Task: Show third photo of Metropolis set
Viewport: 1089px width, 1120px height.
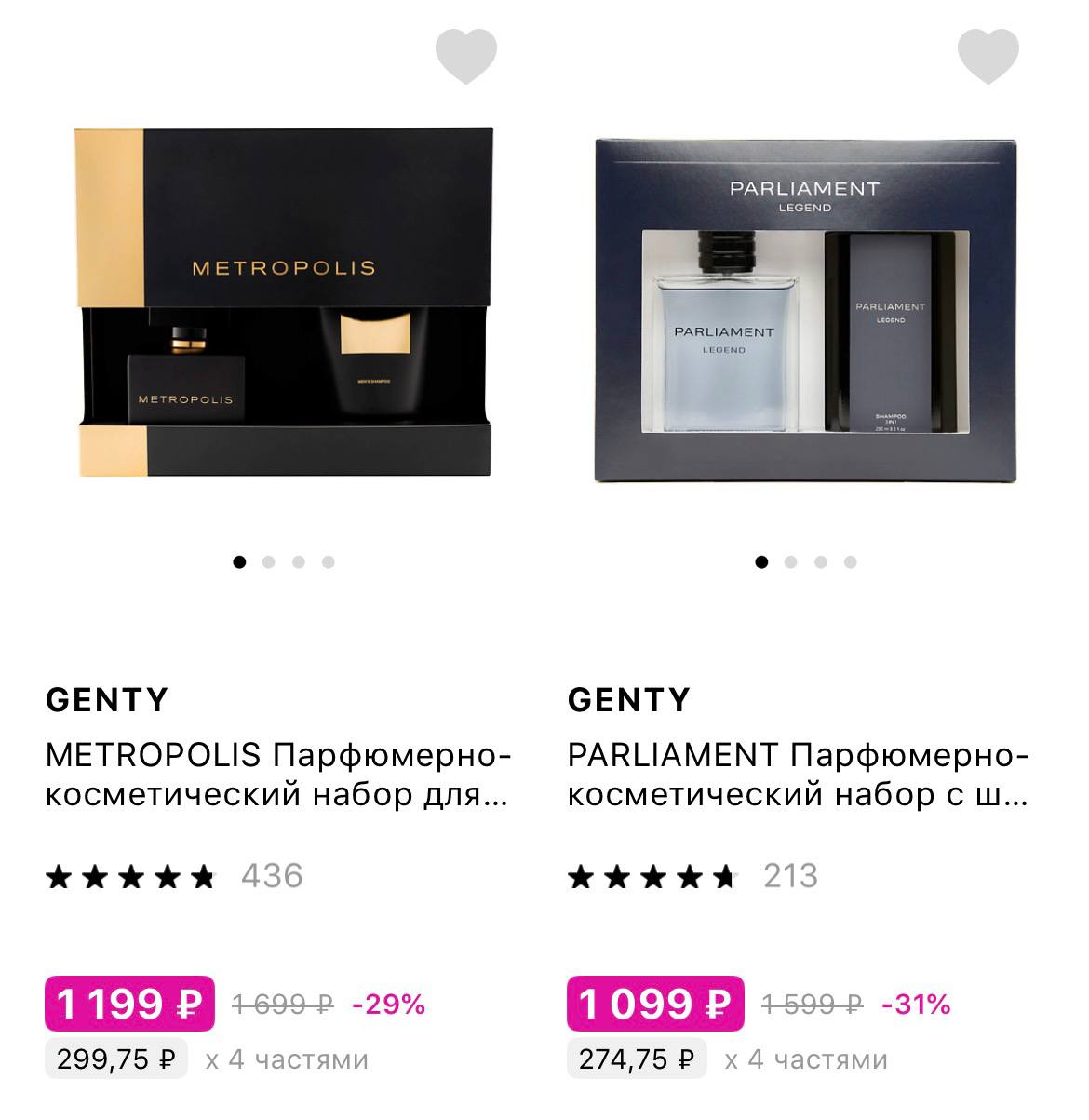Action: (299, 561)
